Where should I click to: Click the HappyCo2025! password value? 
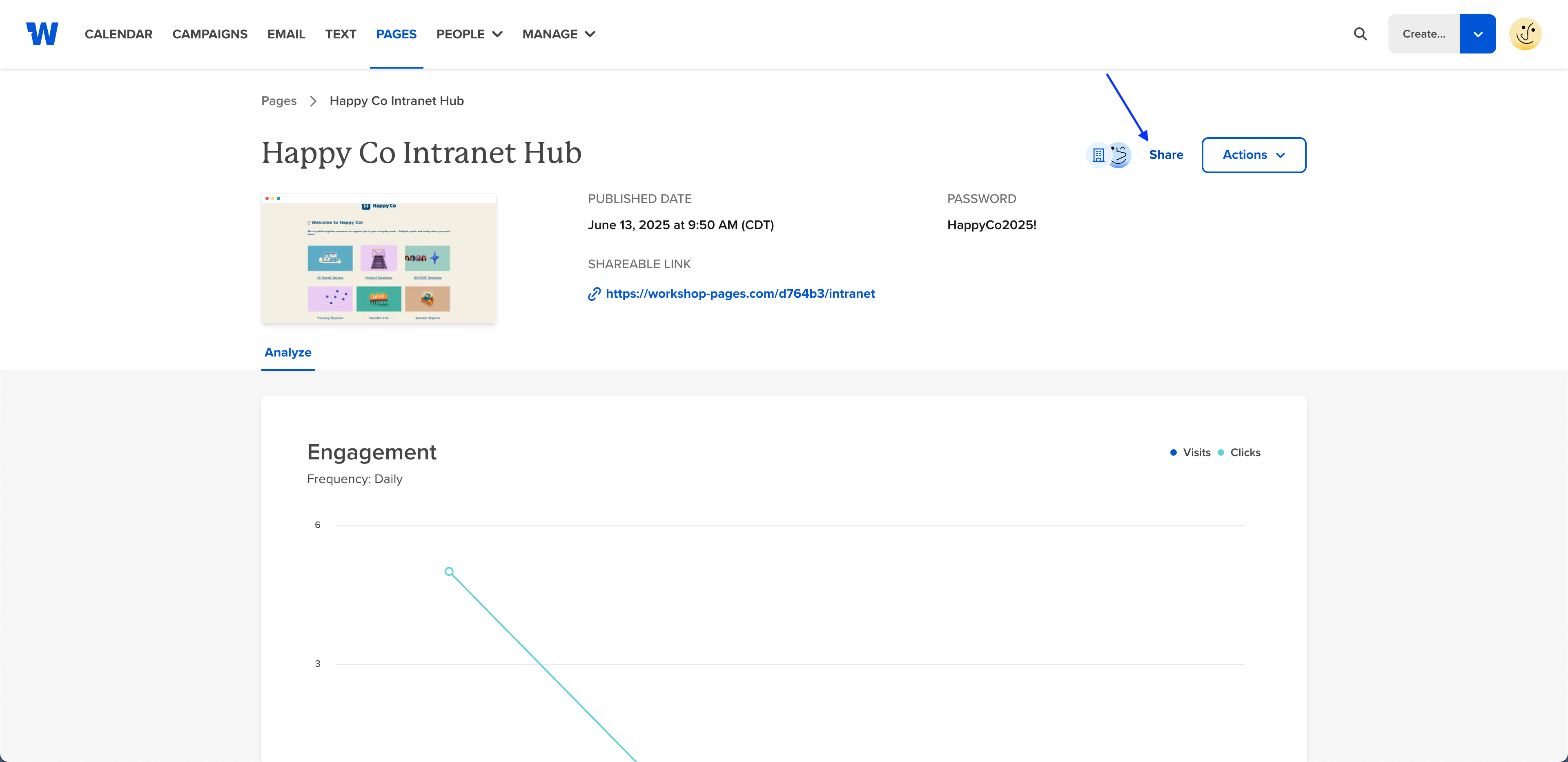tap(991, 225)
